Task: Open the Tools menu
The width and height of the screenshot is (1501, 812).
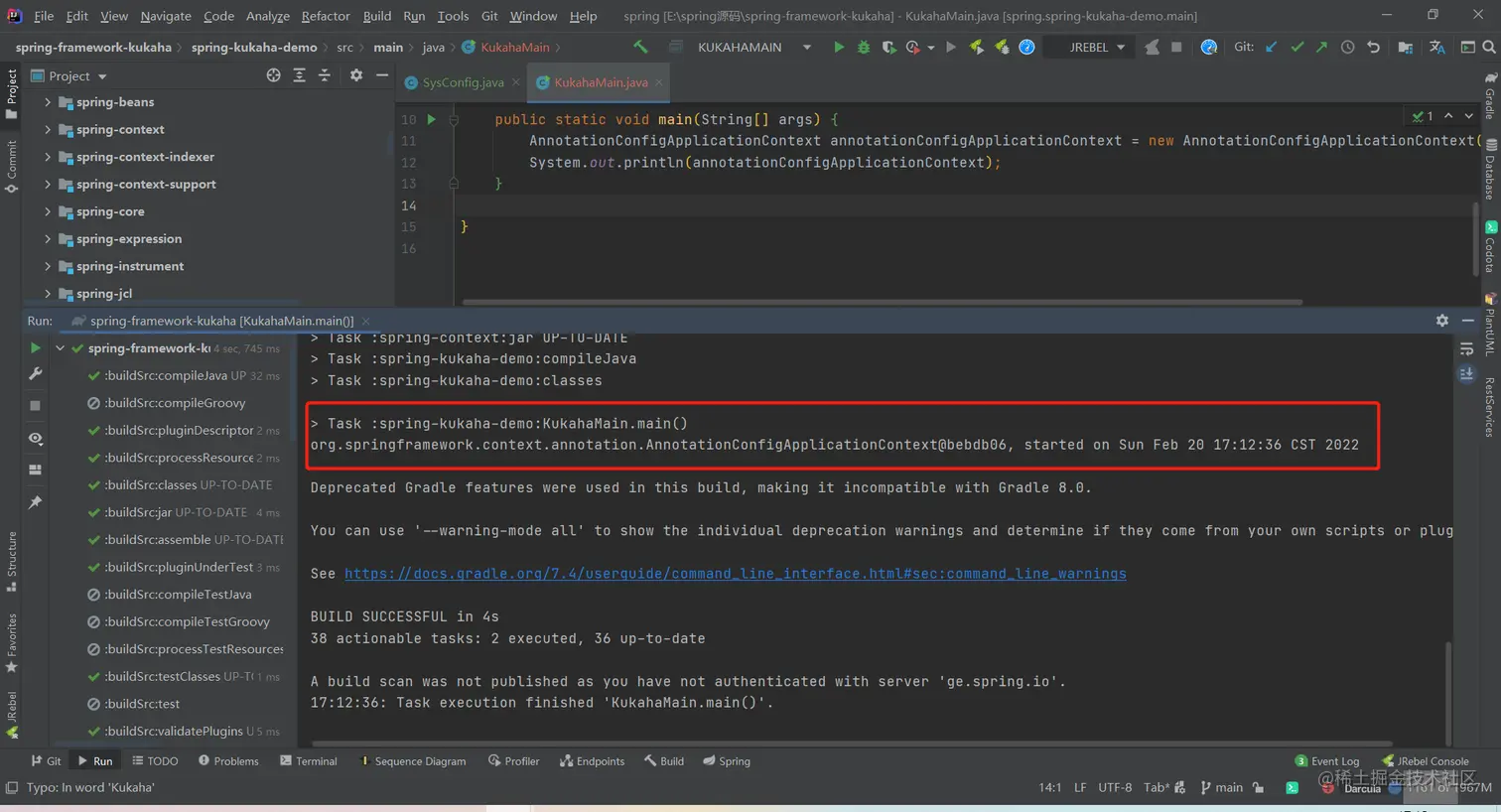Action: pos(453,16)
